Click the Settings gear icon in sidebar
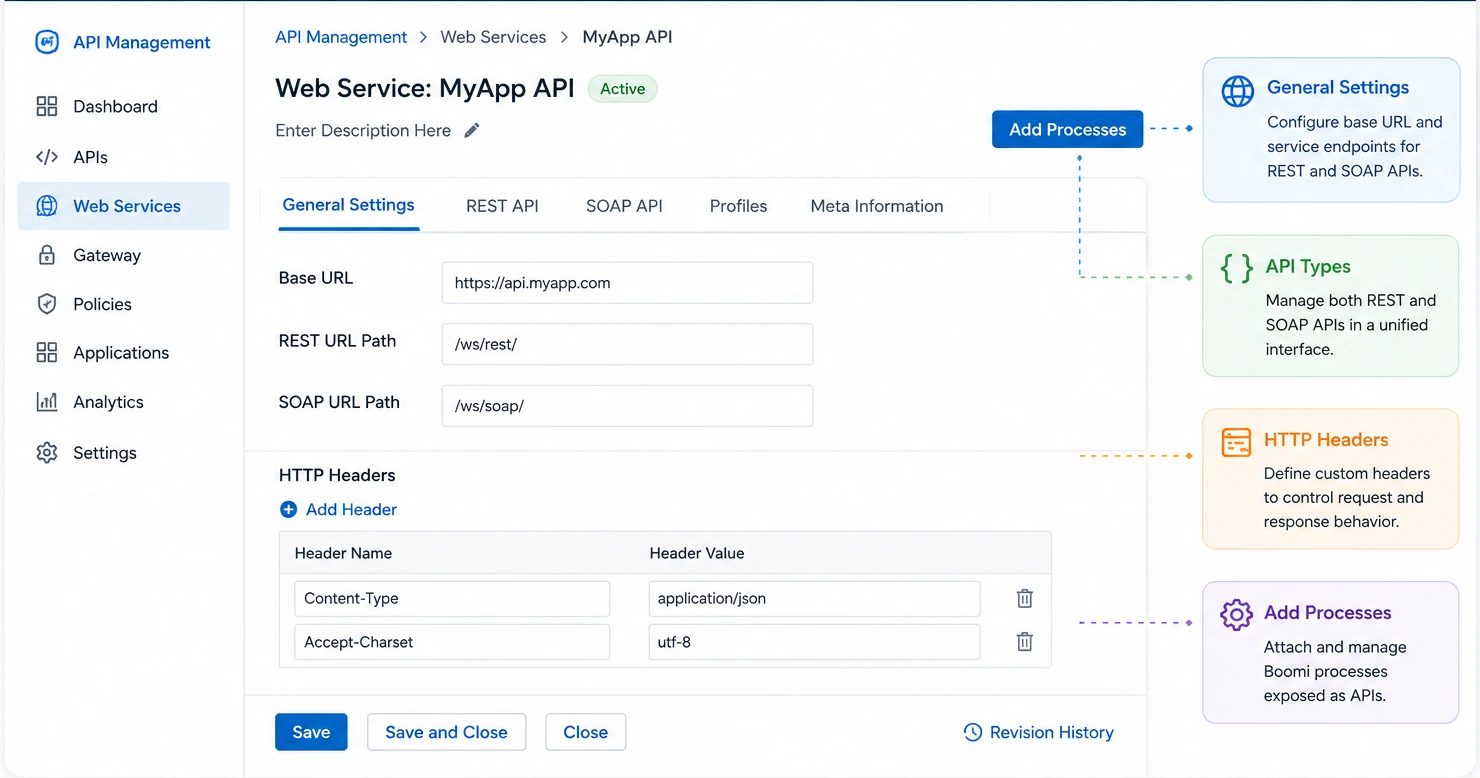The height and width of the screenshot is (778, 1480). pos(47,452)
